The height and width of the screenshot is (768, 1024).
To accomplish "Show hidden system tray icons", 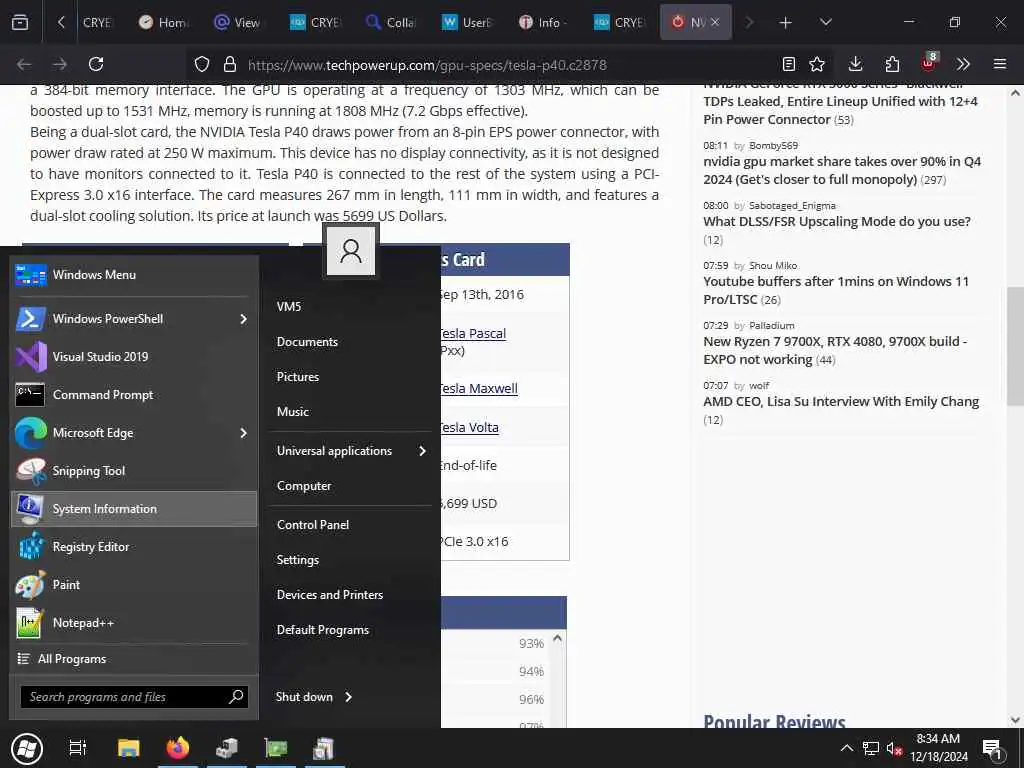I will [846, 749].
